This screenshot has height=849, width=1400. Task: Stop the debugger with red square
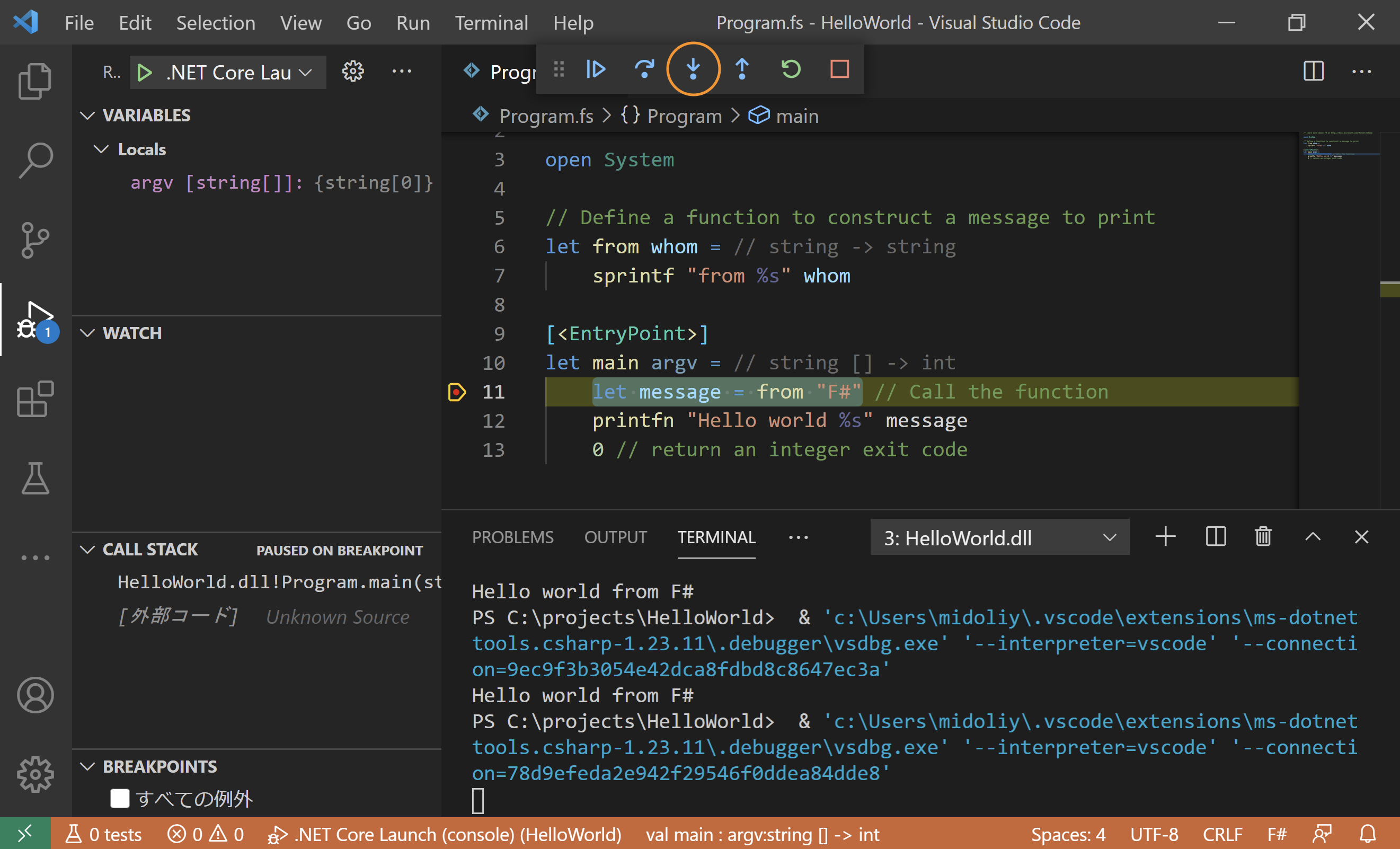pos(840,69)
